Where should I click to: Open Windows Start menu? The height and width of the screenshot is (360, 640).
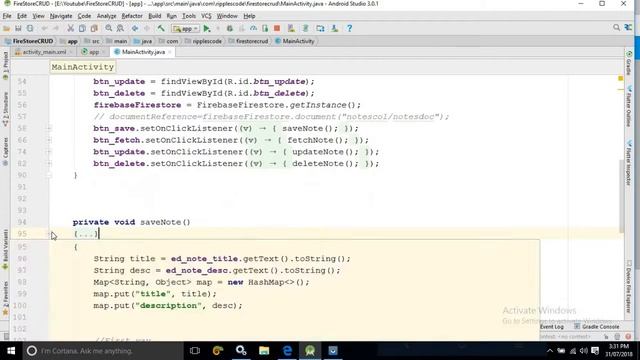click(x=11, y=351)
